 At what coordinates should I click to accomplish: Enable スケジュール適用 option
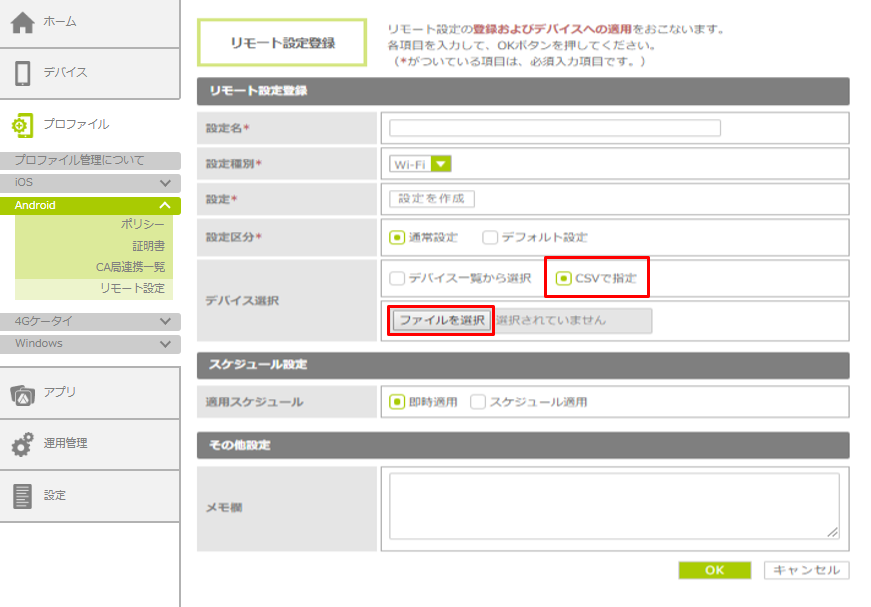478,402
